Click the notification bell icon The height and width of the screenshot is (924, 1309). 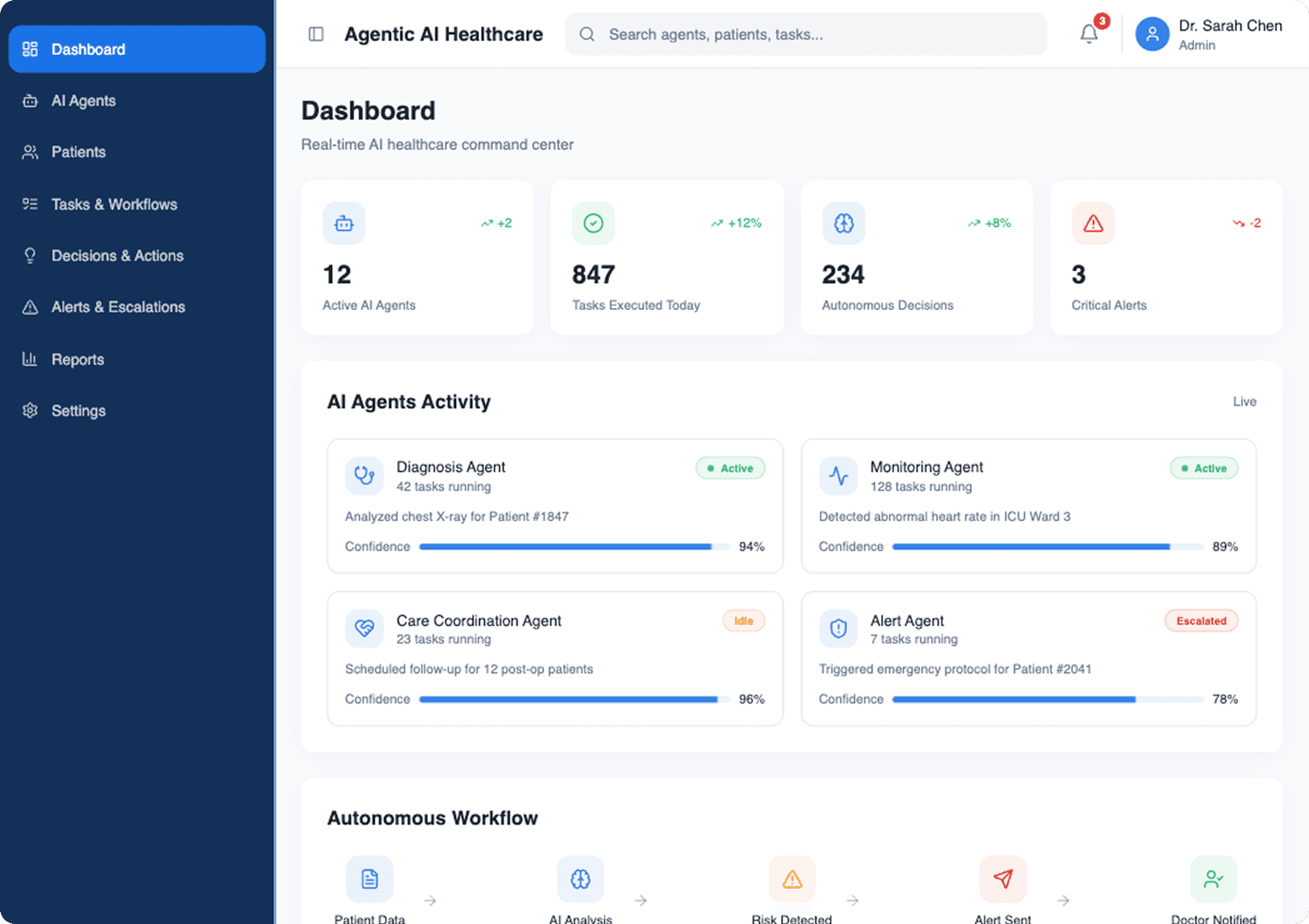[x=1088, y=34]
